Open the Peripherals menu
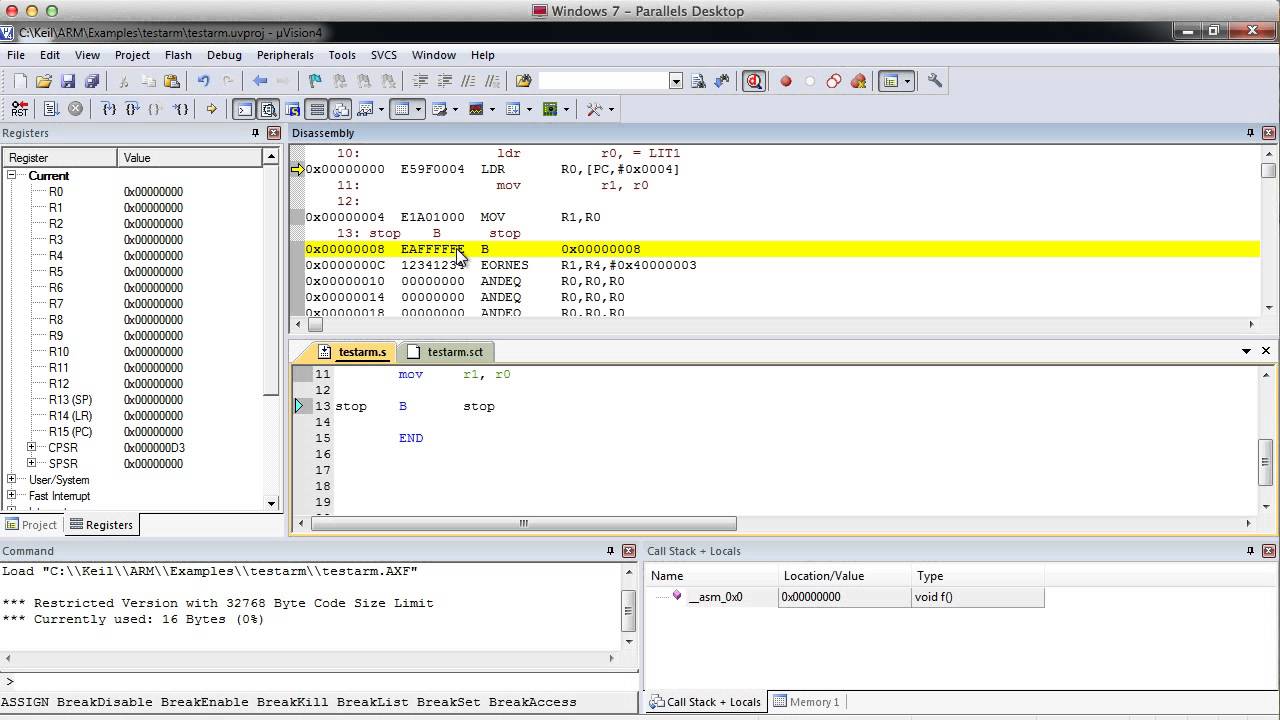The width and height of the screenshot is (1280, 720). pyautogui.click(x=285, y=55)
